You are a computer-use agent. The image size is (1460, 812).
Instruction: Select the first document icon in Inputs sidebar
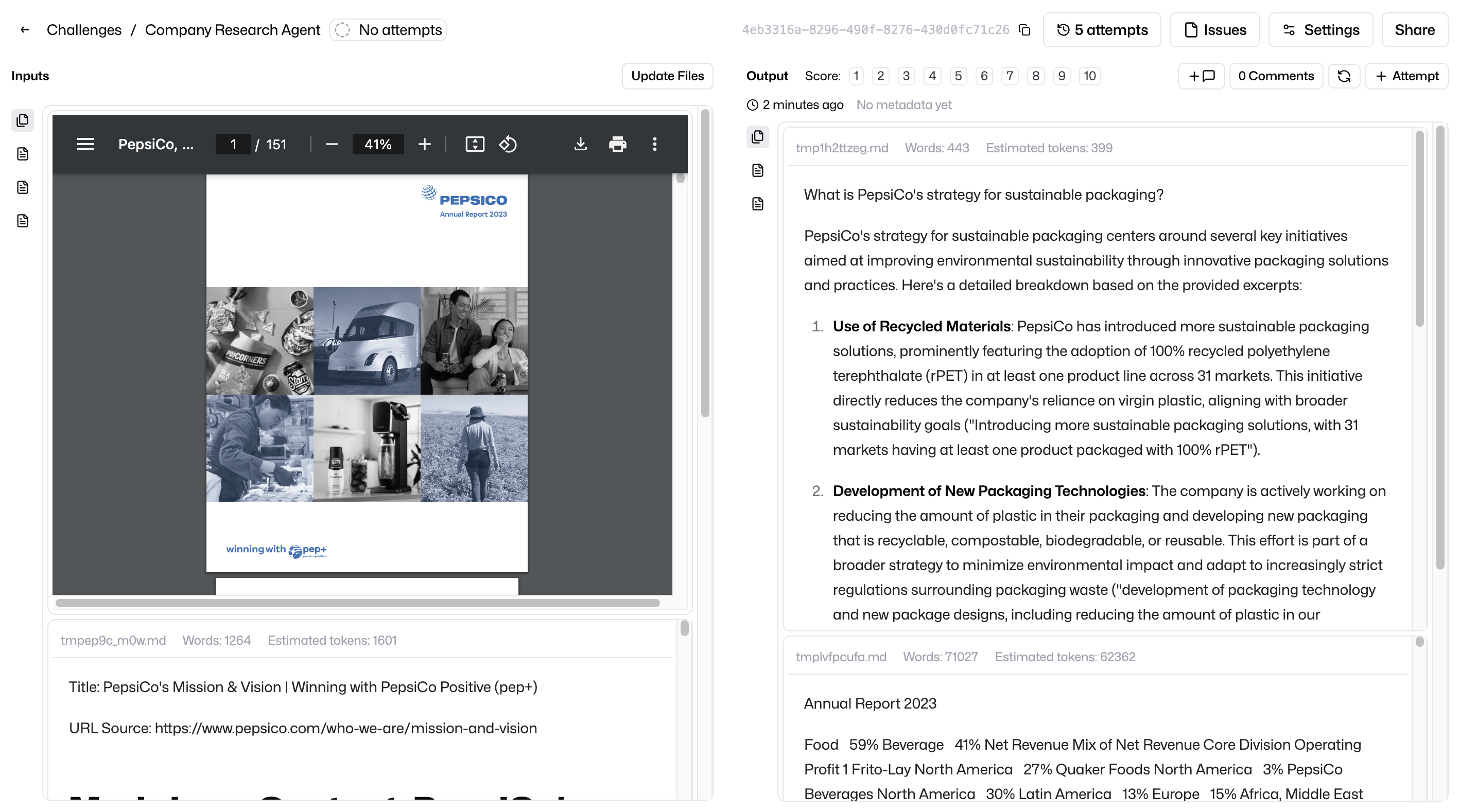(x=23, y=153)
